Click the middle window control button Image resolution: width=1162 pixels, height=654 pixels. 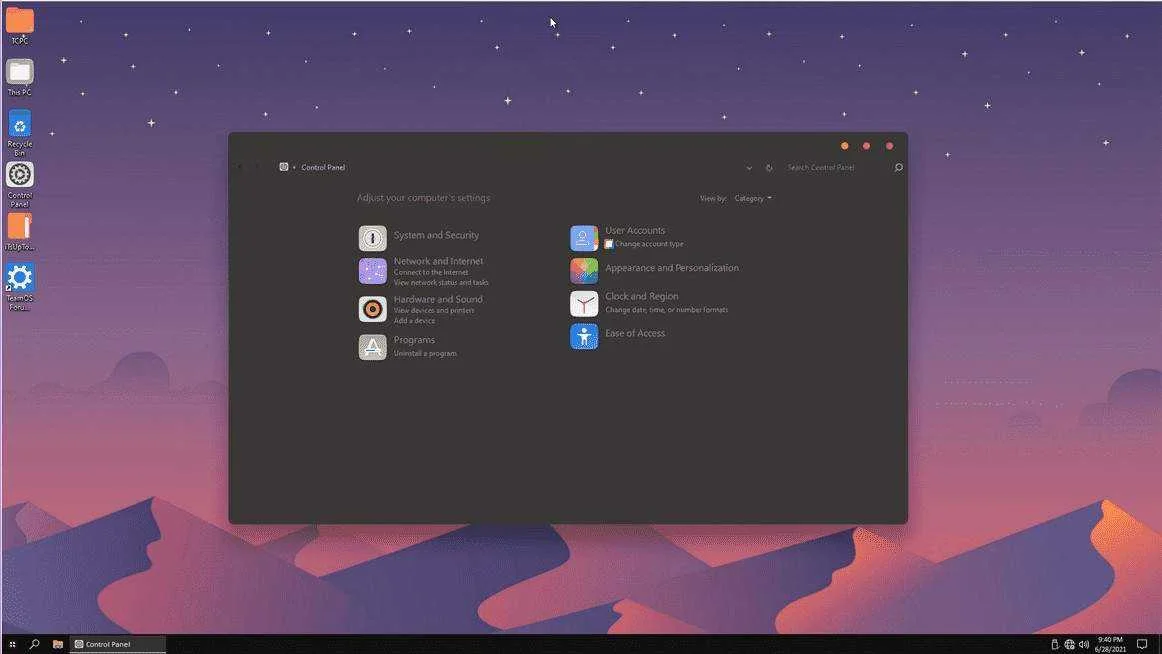pos(866,146)
